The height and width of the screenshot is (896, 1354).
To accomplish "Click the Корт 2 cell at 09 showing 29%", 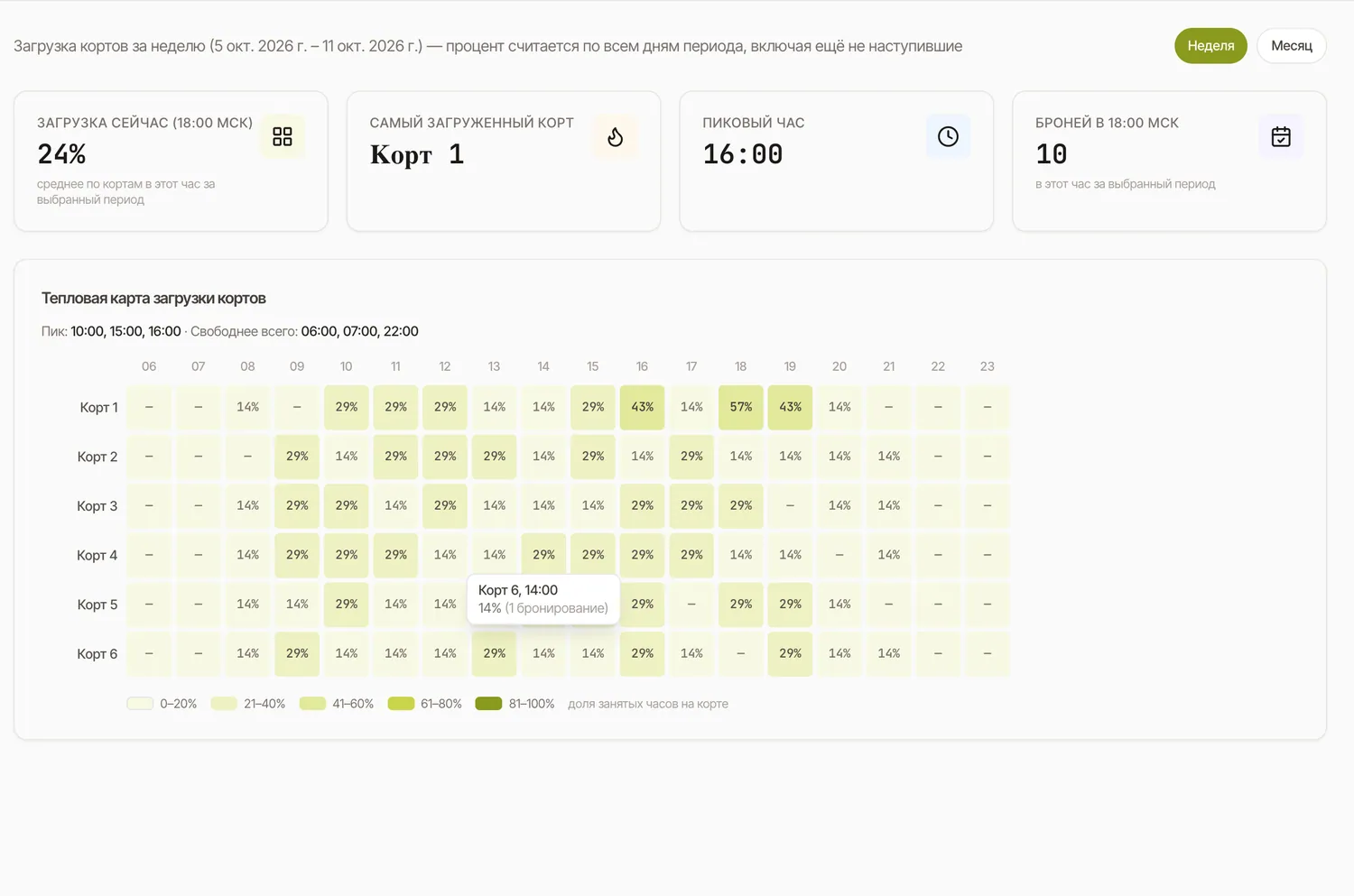I will pos(297,457).
